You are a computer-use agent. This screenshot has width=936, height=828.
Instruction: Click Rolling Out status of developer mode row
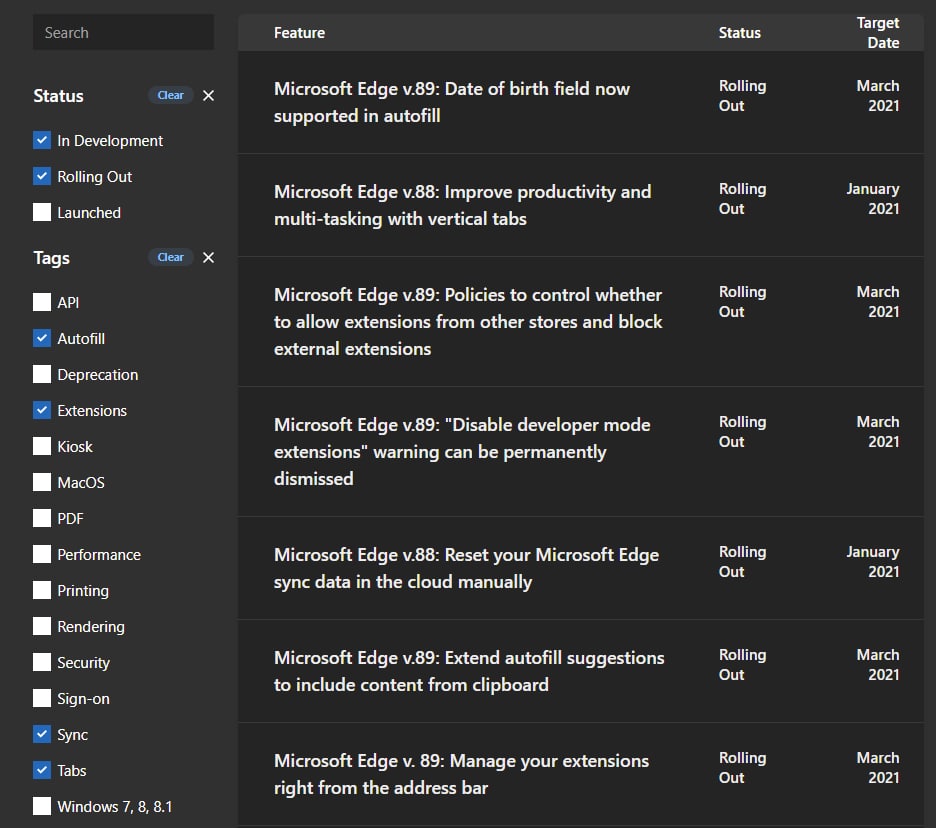(x=743, y=432)
